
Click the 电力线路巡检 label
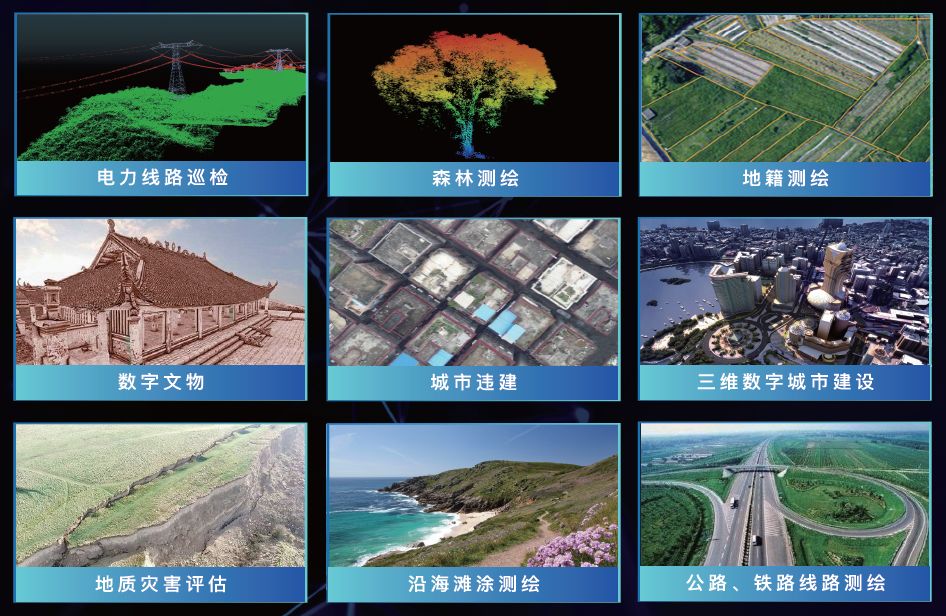(x=162, y=178)
